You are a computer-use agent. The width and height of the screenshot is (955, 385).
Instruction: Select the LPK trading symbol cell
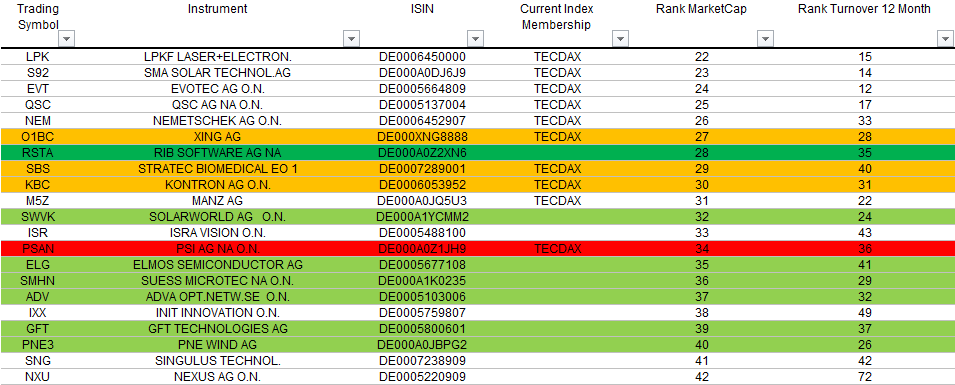pos(37,57)
